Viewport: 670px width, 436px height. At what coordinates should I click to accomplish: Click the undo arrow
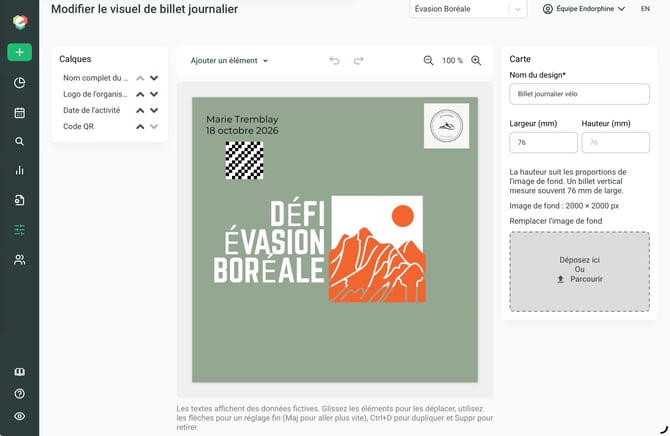click(335, 61)
